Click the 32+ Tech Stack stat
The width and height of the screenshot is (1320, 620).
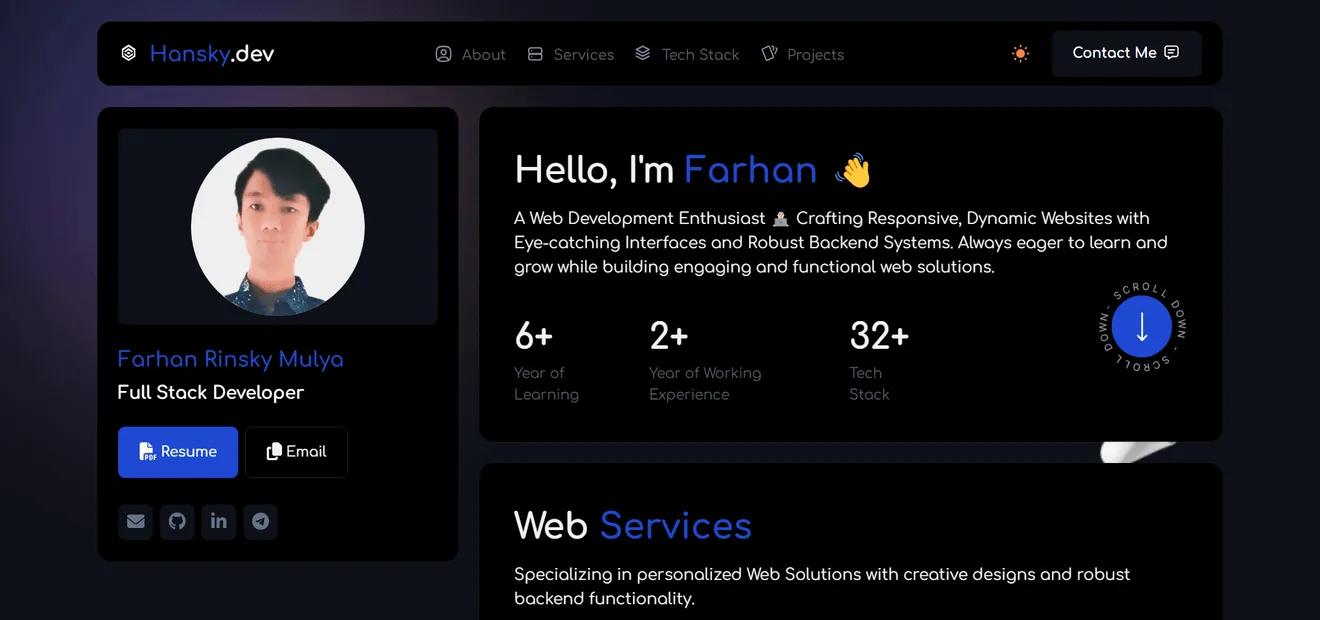879,360
